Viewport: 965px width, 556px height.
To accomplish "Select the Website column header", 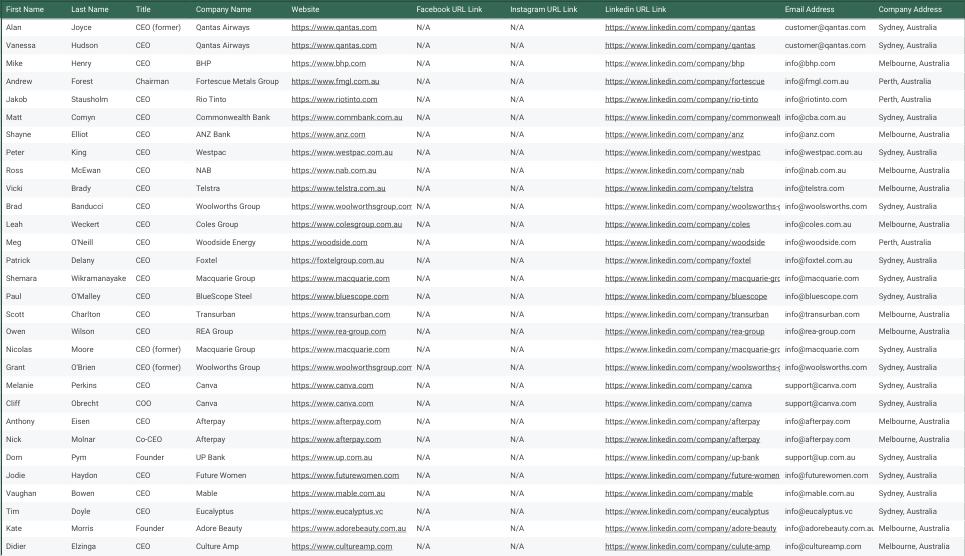I will pos(305,9).
